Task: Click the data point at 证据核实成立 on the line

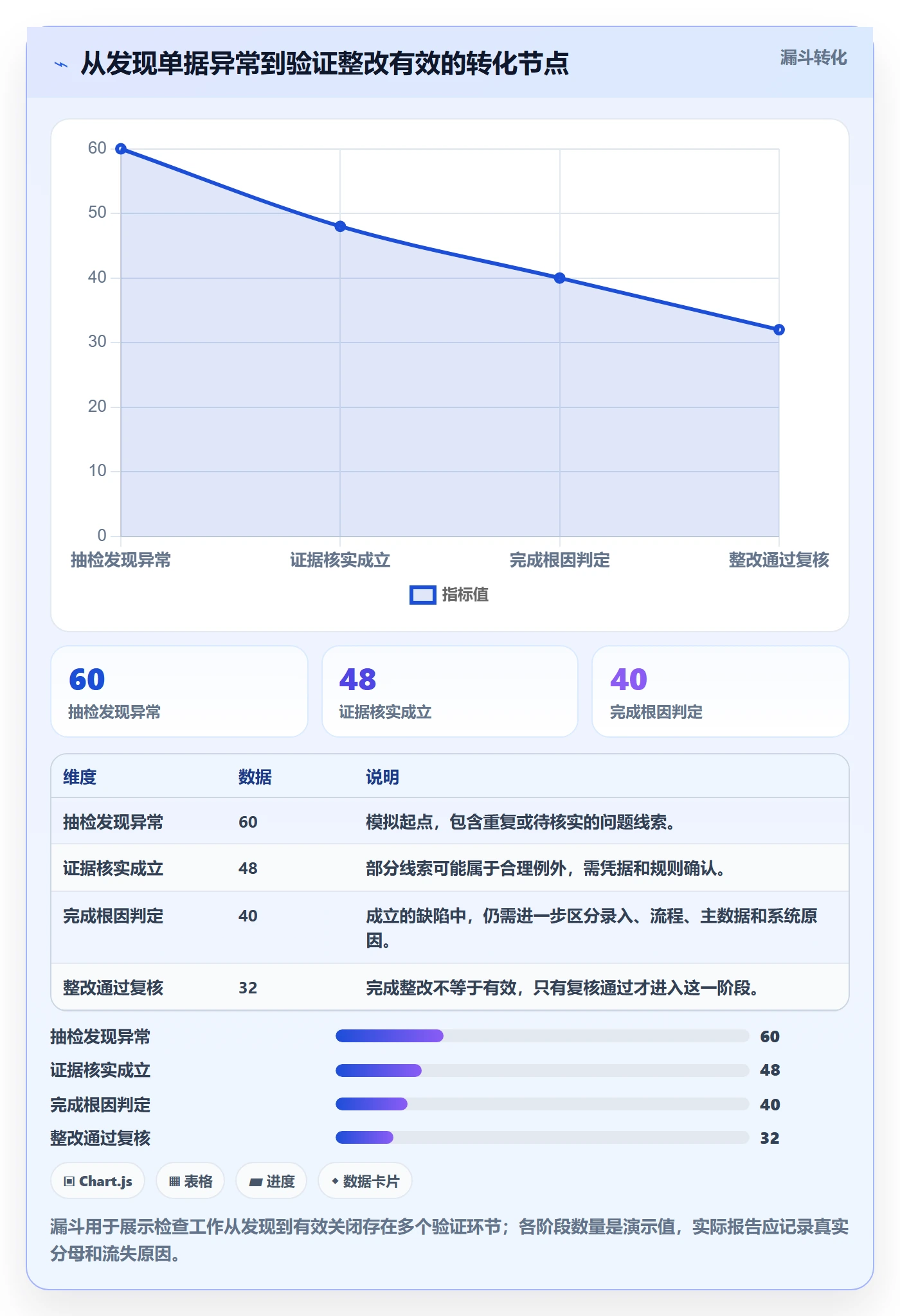Action: pos(340,226)
